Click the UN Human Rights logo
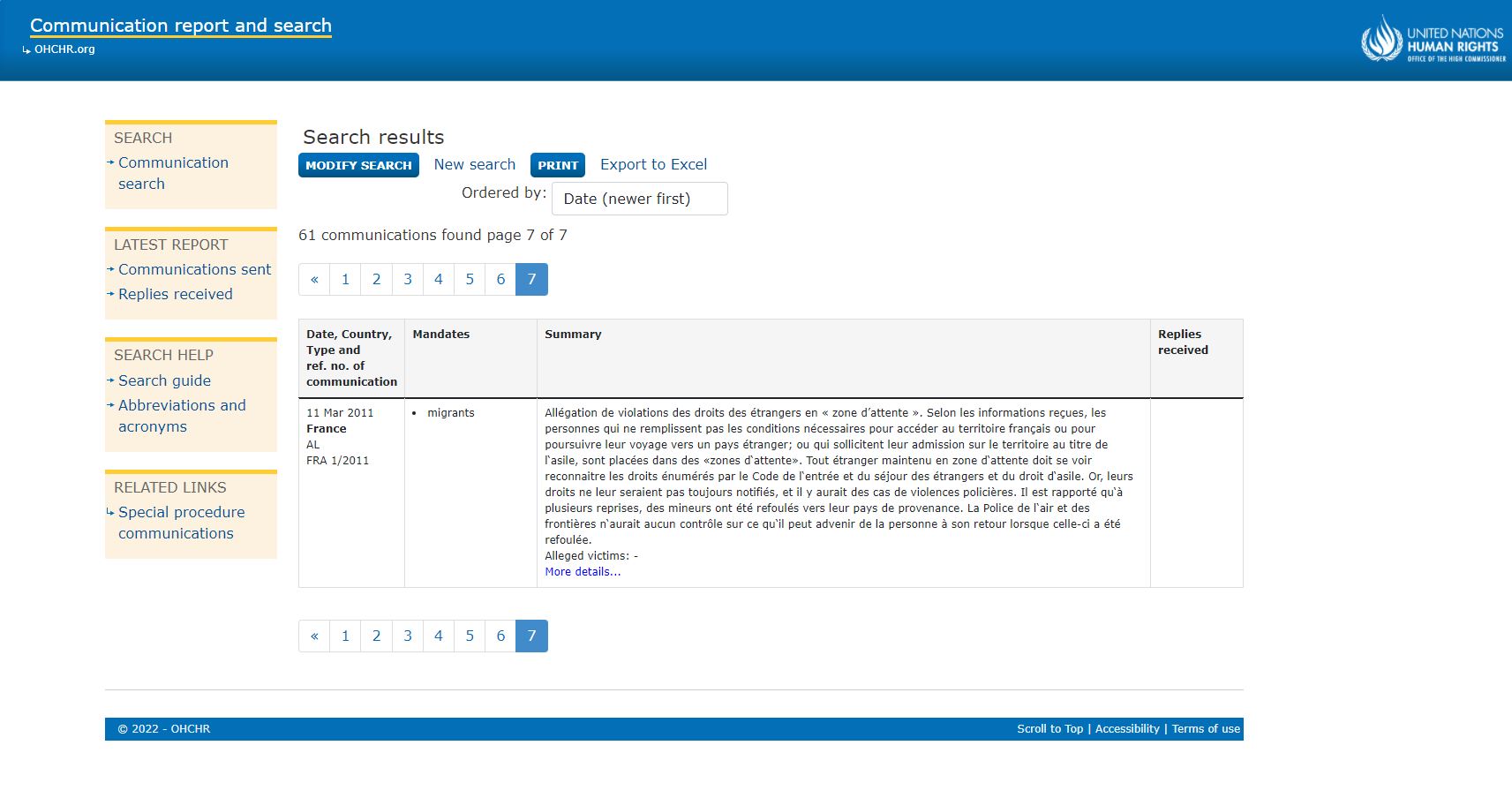 click(x=1432, y=40)
